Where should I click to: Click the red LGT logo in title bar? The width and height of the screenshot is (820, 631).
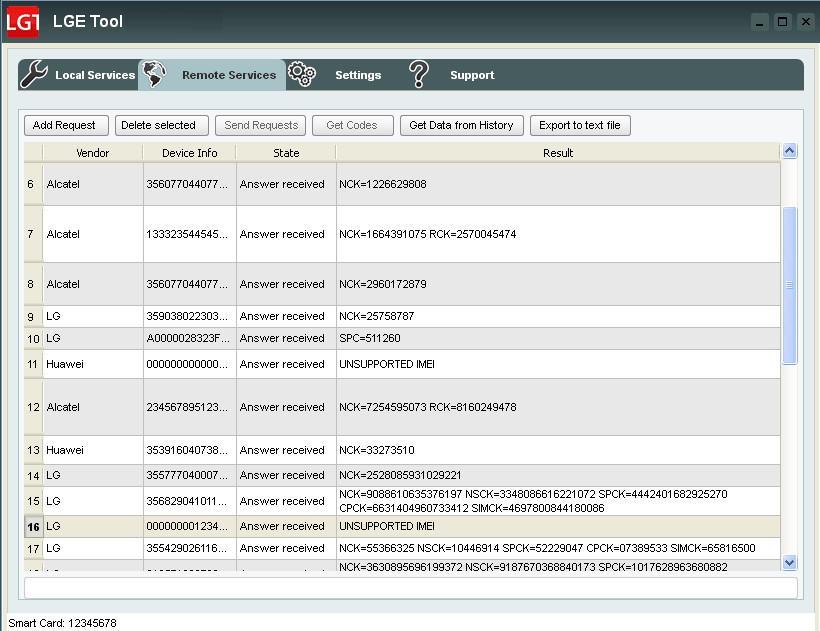23,21
